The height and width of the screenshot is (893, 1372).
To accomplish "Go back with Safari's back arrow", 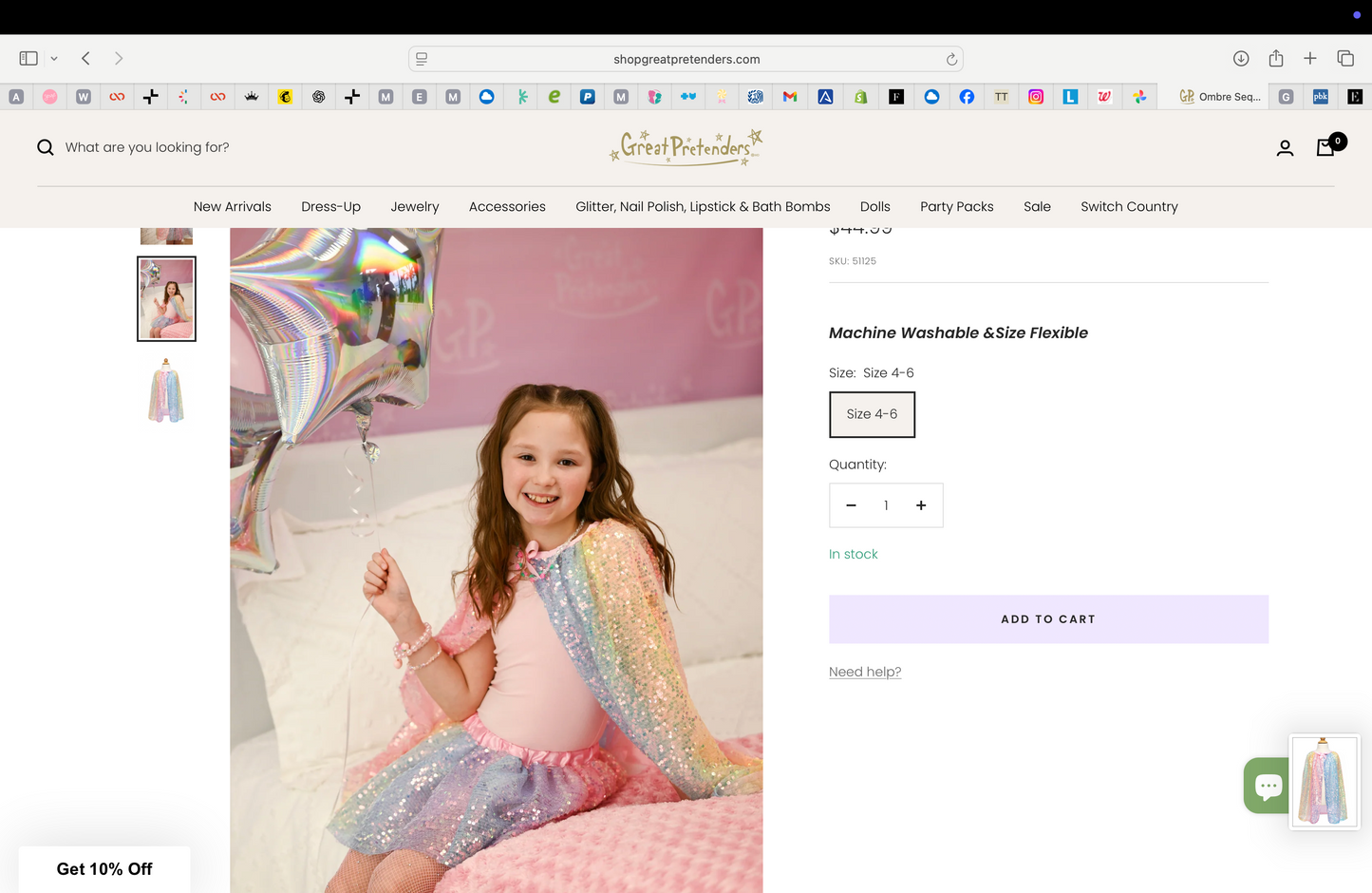I will (85, 58).
